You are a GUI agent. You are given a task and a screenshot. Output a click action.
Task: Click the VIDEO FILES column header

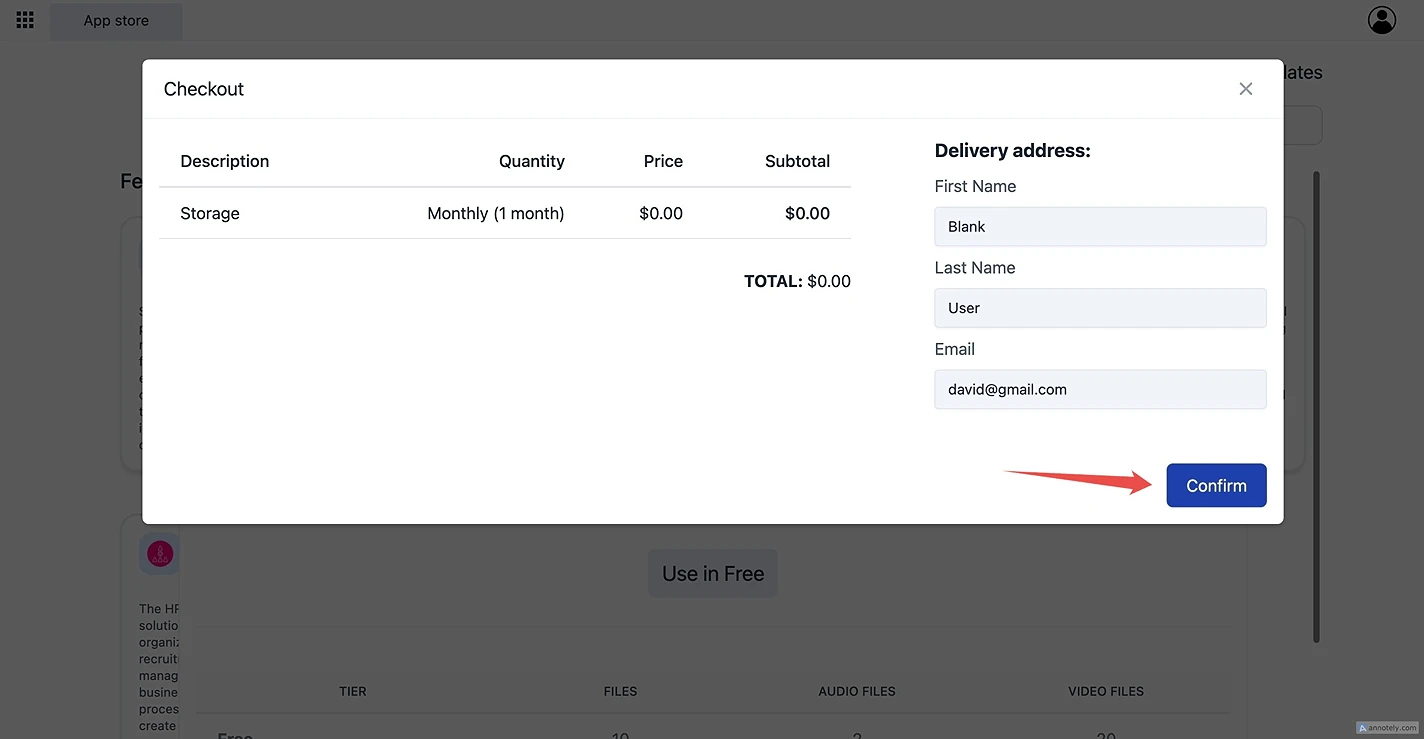[x=1105, y=691]
